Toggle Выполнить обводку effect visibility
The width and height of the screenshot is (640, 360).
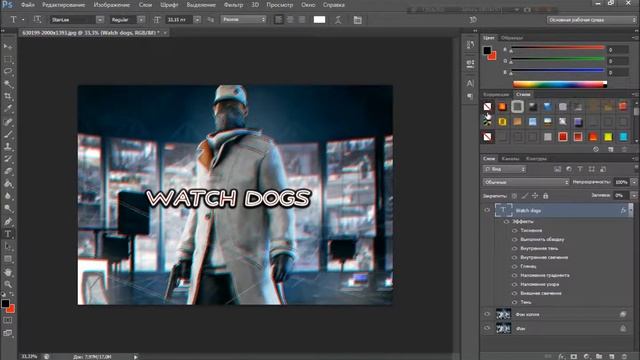click(515, 240)
